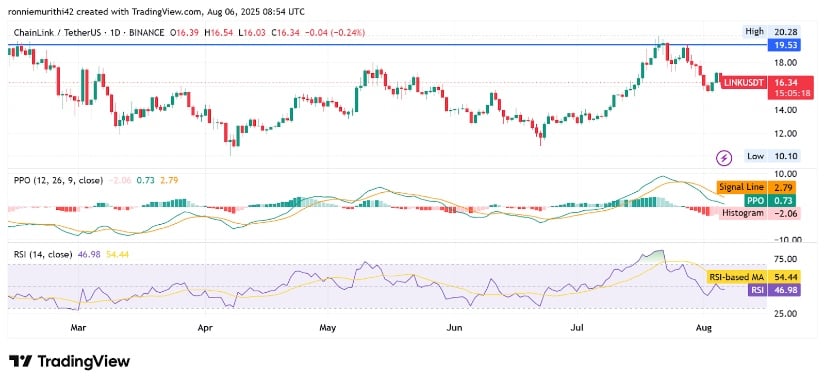Select the RSI (14, close) legend
Image resolution: width=825 pixels, height=384 pixels.
coord(43,255)
